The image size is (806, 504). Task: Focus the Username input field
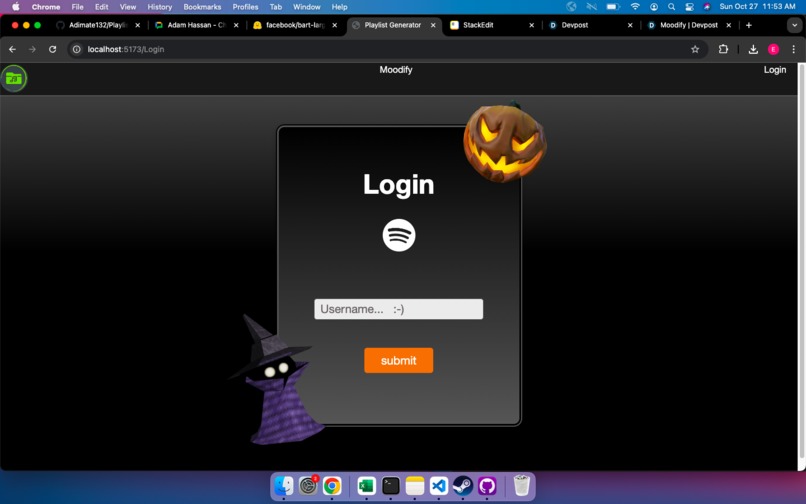point(398,309)
